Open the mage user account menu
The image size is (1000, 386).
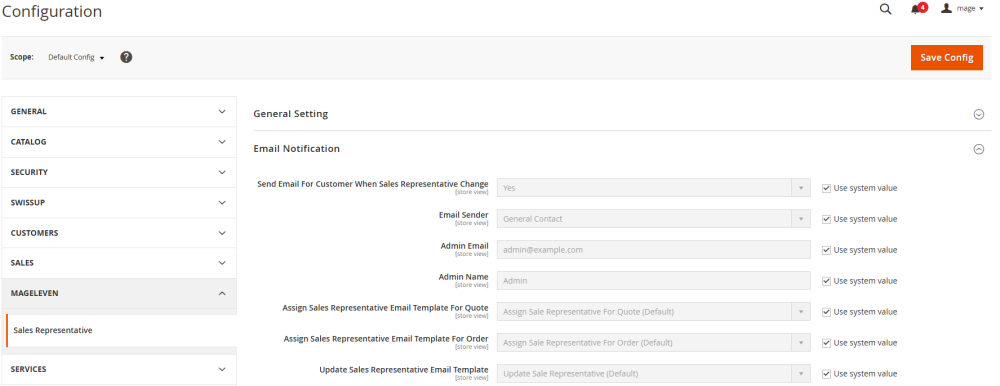click(962, 8)
